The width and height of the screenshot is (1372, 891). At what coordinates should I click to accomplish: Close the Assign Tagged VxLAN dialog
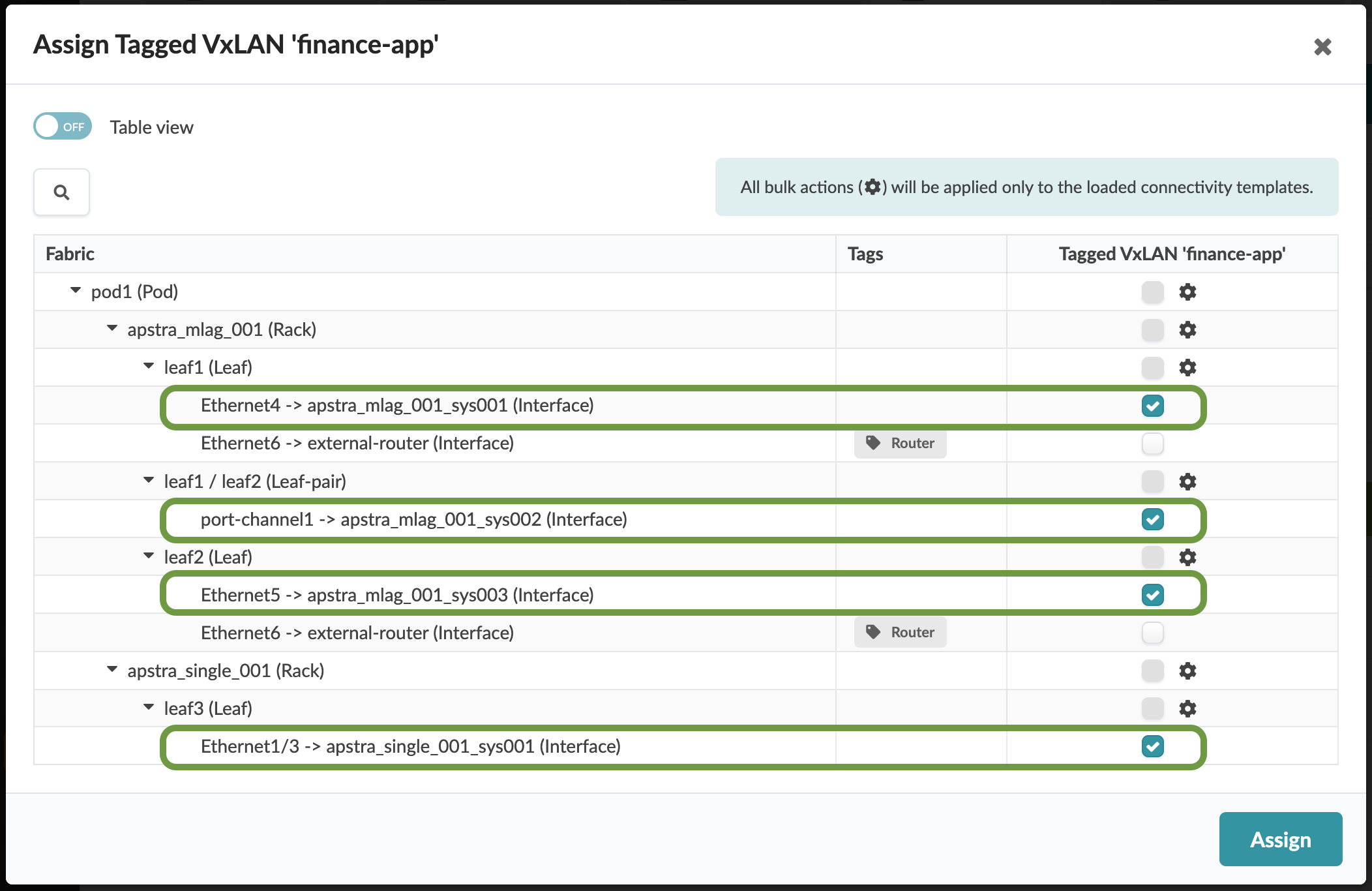[1322, 46]
